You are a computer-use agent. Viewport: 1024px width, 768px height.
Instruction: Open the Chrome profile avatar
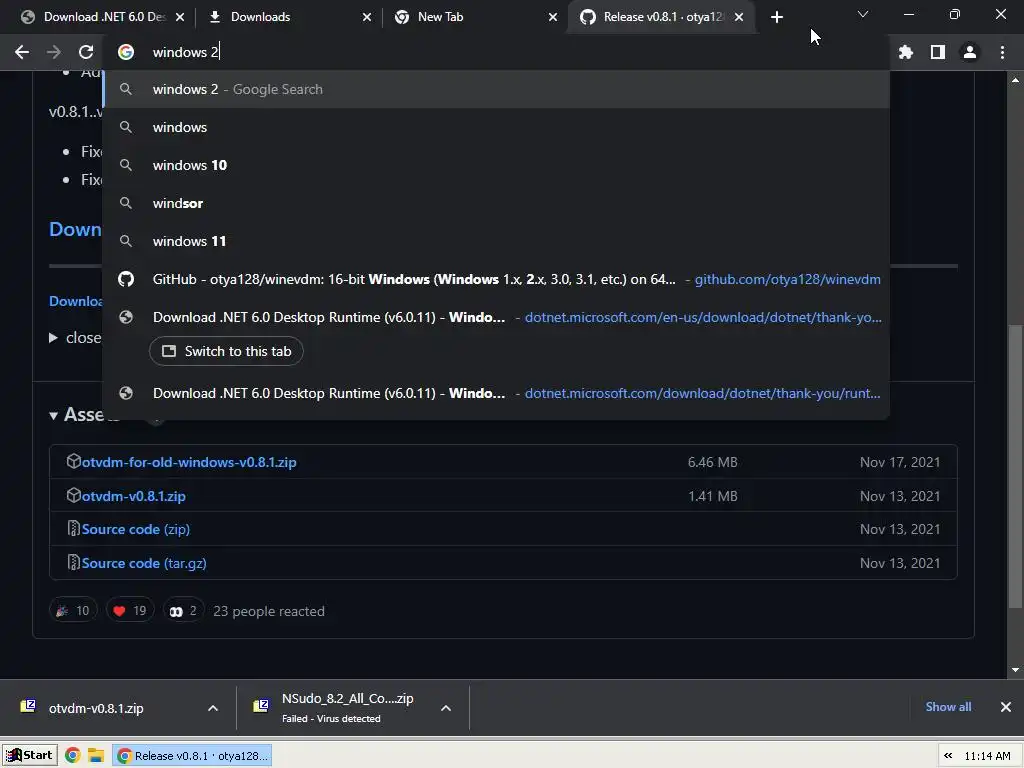click(970, 52)
